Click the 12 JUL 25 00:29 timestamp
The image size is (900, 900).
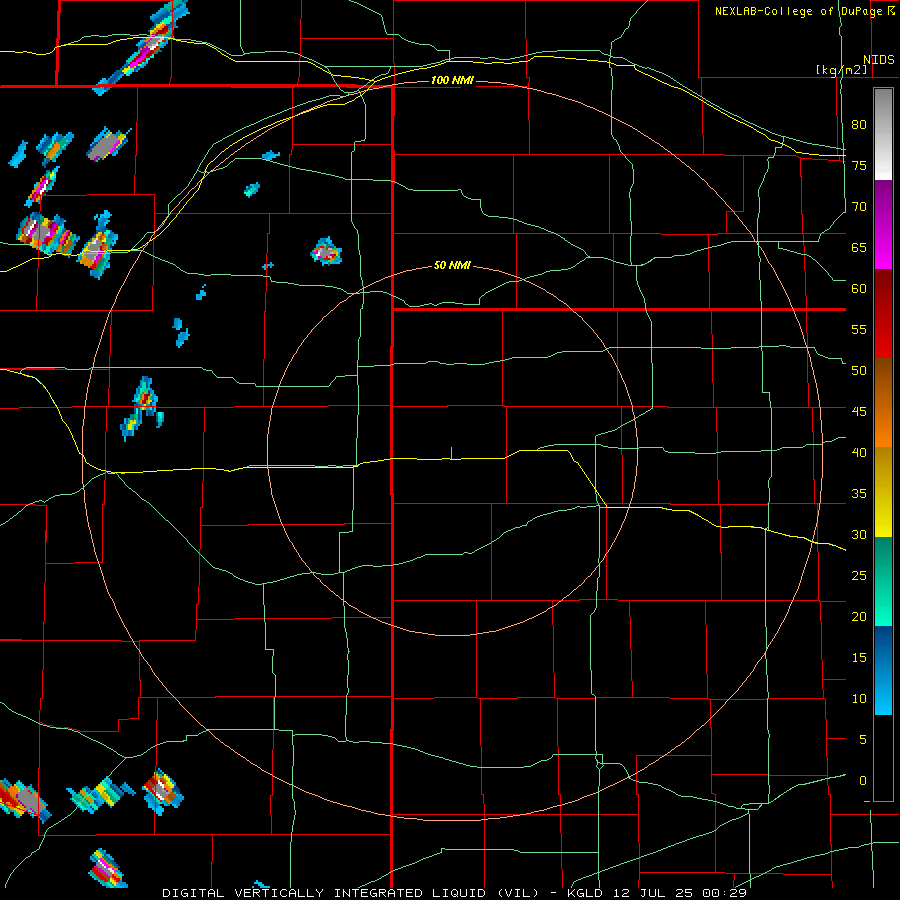click(x=681, y=893)
